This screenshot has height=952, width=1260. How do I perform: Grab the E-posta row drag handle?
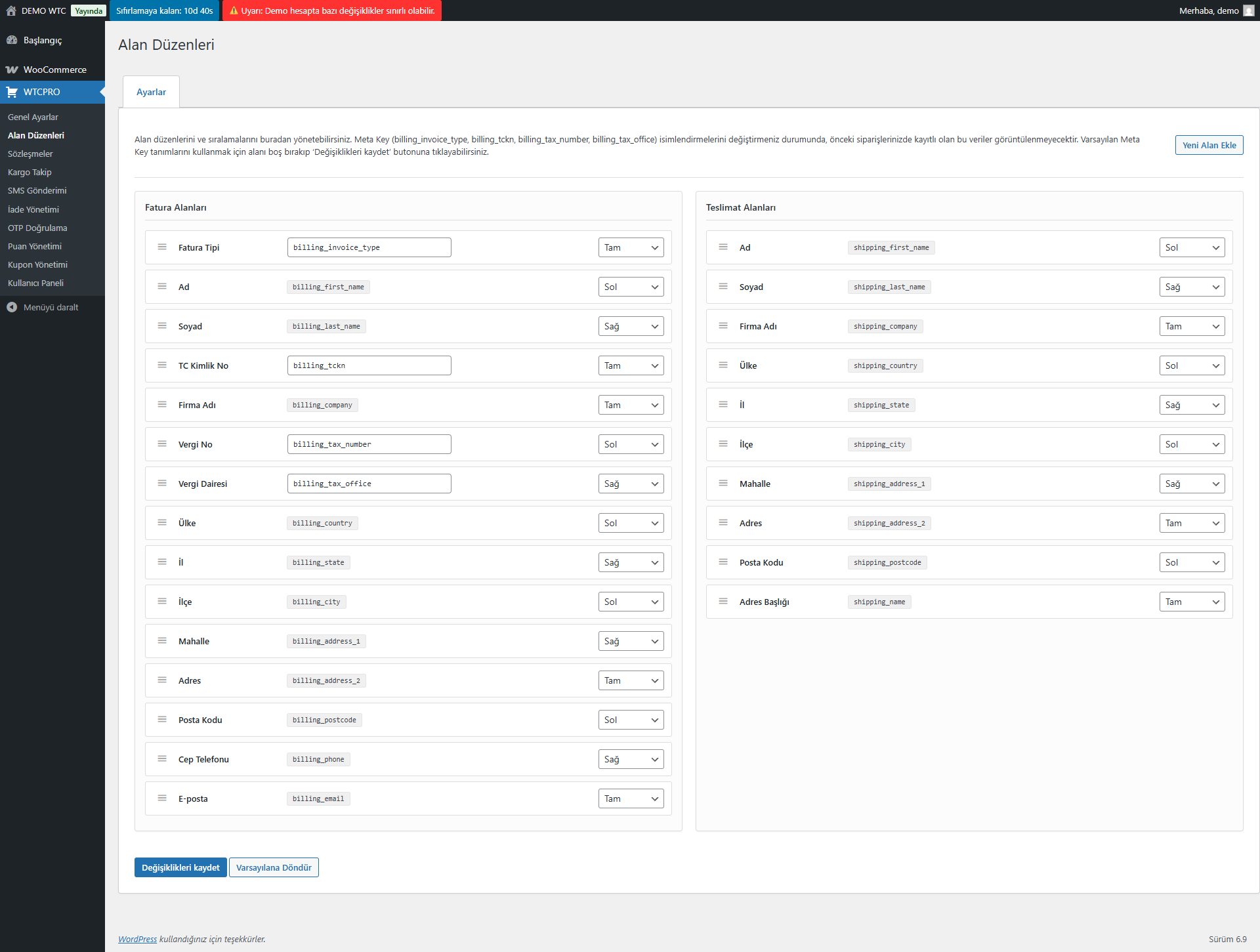pyautogui.click(x=162, y=798)
